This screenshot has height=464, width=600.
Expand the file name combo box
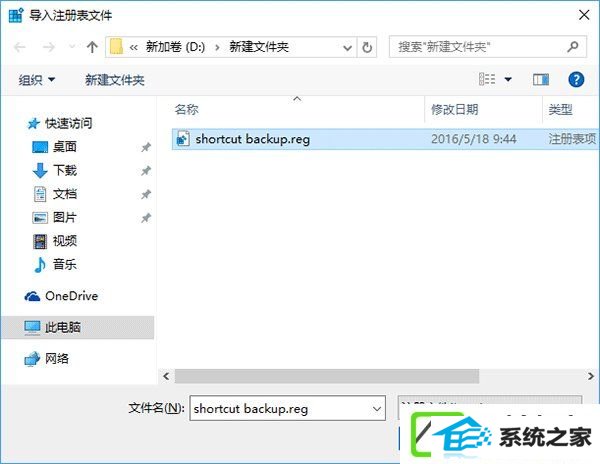click(377, 409)
